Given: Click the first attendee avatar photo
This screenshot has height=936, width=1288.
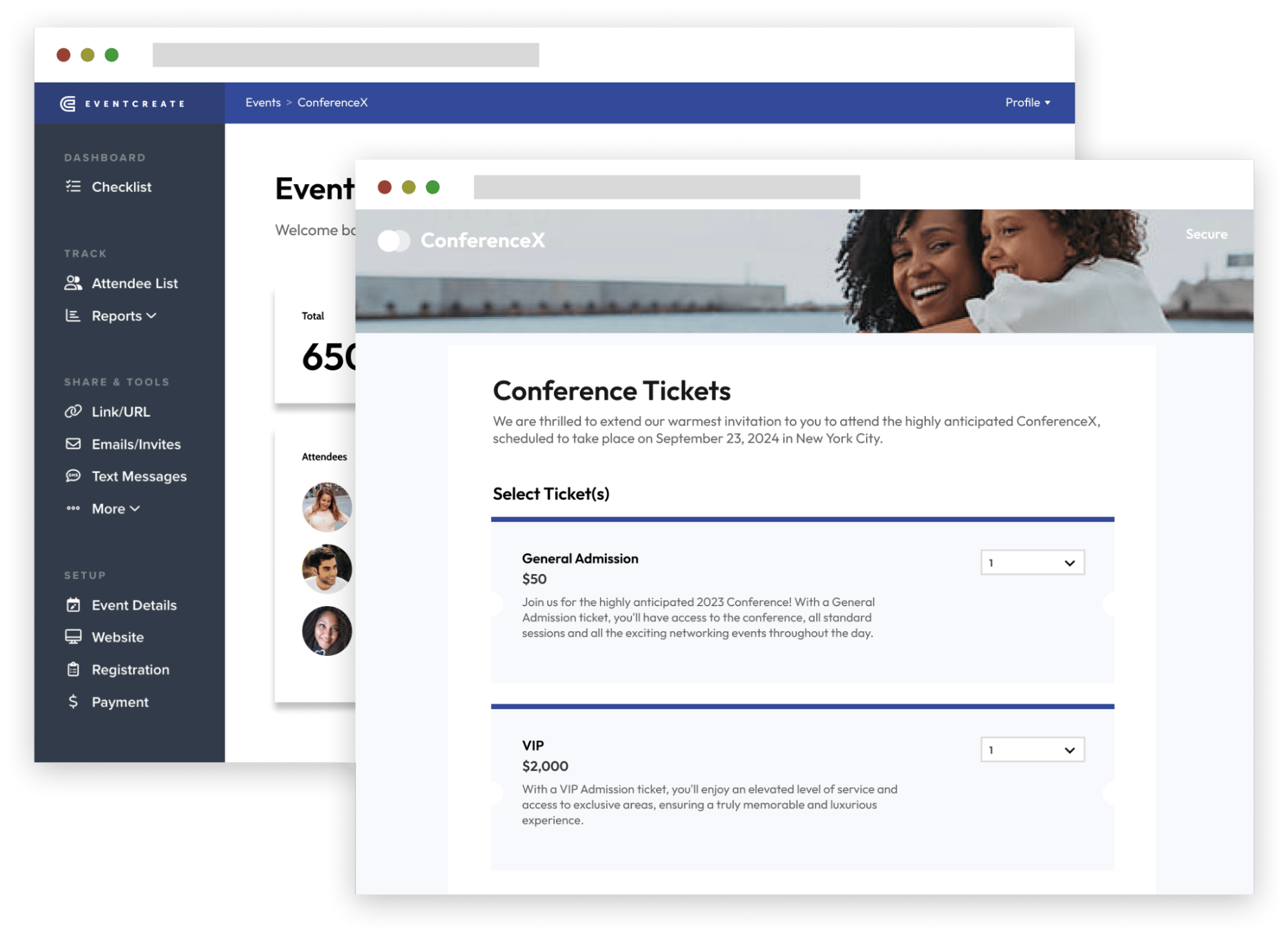Looking at the screenshot, I should [327, 507].
